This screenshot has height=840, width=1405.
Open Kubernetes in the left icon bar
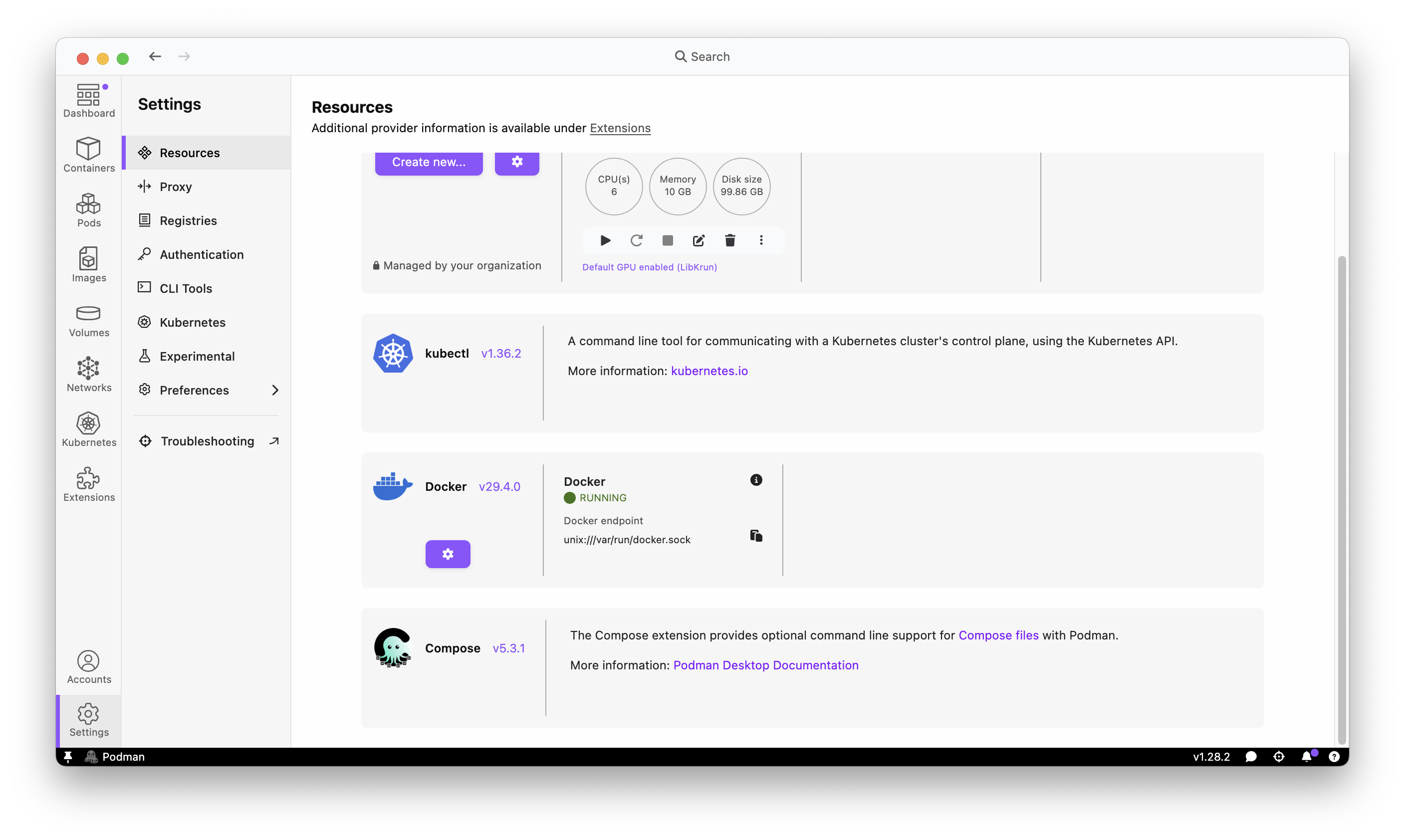pyautogui.click(x=89, y=429)
